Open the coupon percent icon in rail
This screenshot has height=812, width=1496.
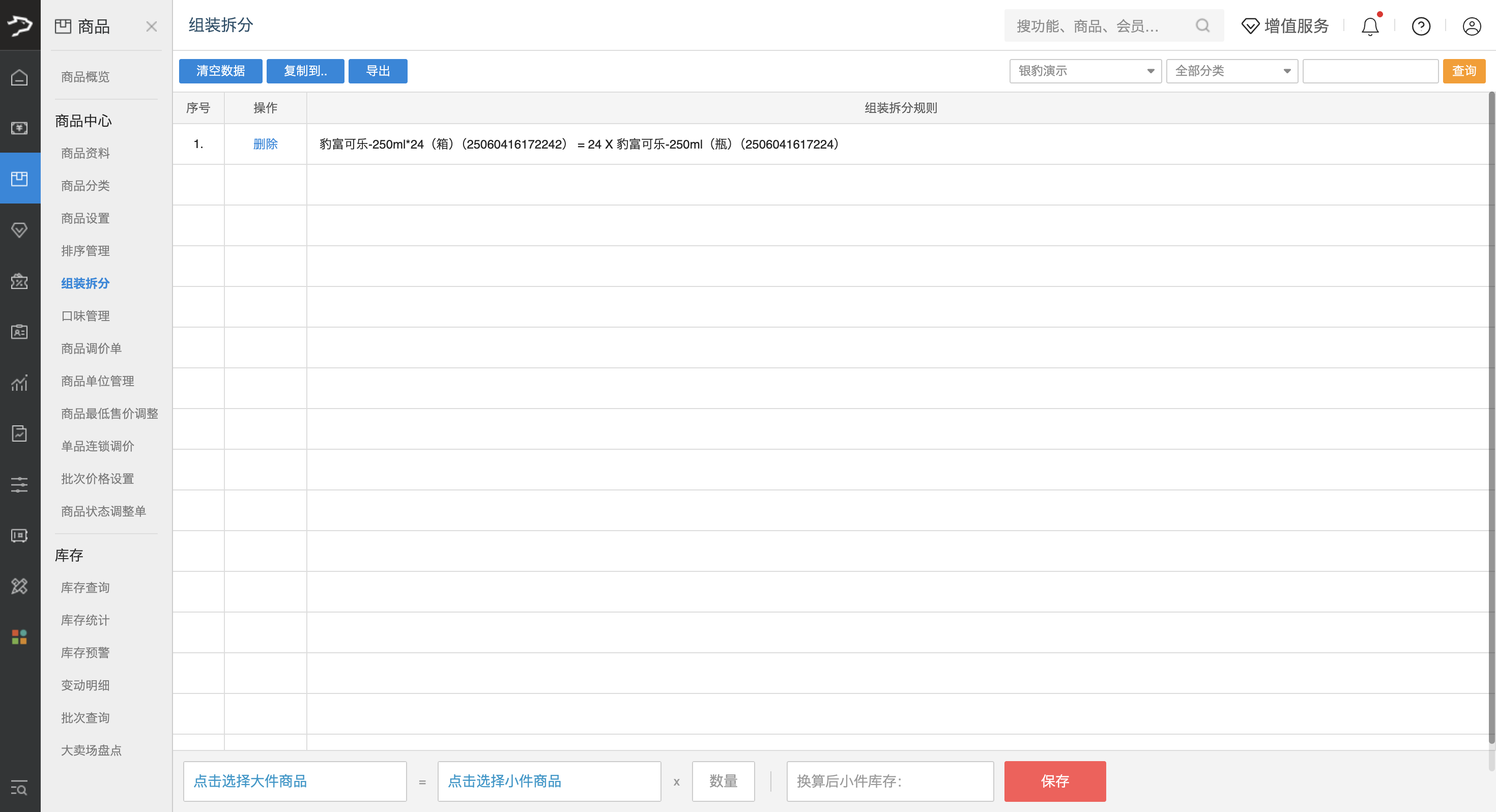20,281
